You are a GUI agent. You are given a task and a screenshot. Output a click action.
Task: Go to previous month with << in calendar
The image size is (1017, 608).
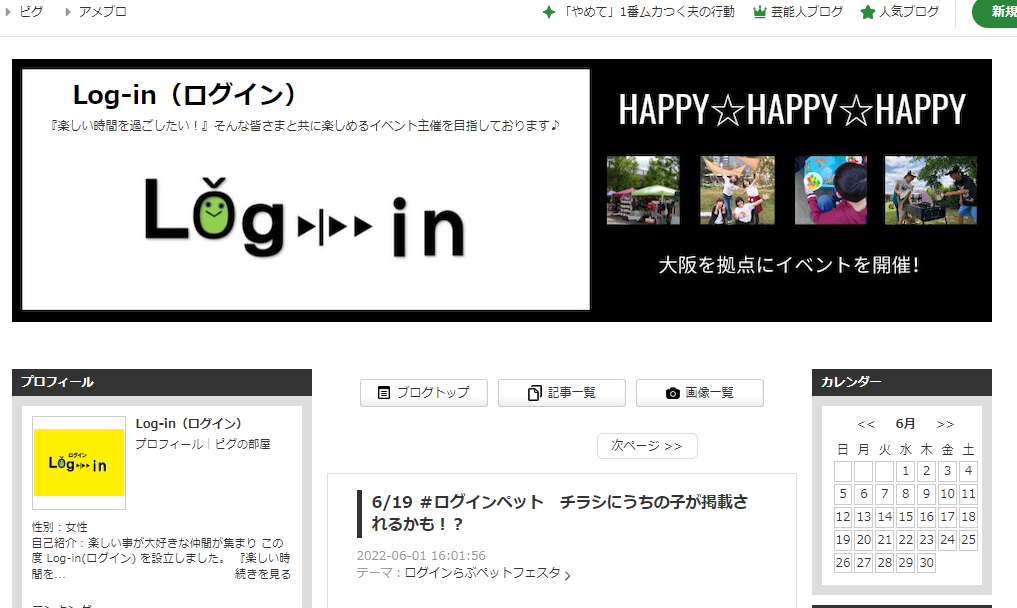click(866, 424)
